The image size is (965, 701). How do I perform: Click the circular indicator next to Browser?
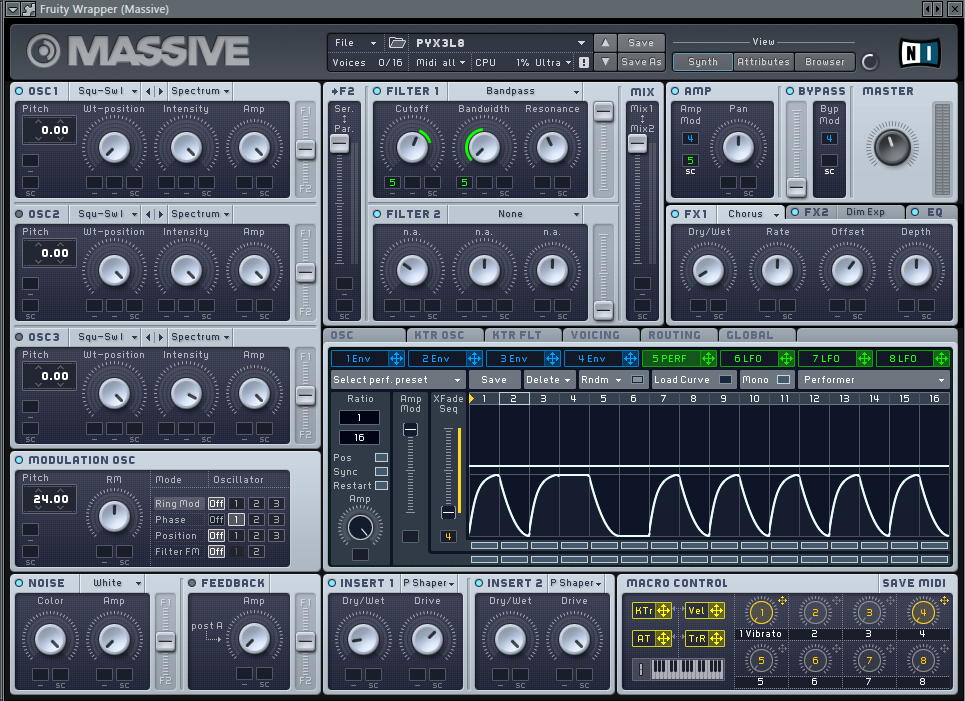point(870,62)
